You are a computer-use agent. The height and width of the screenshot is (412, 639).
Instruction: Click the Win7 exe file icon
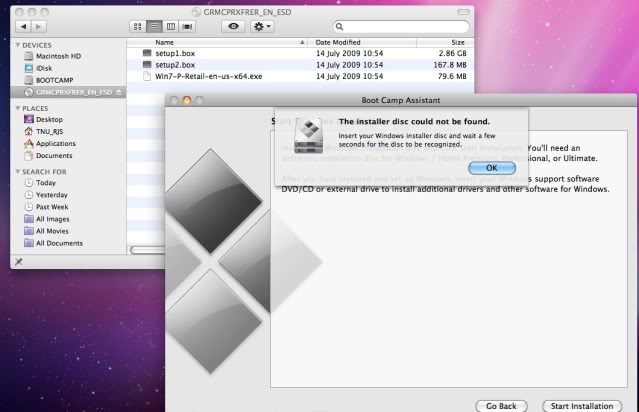(x=147, y=76)
